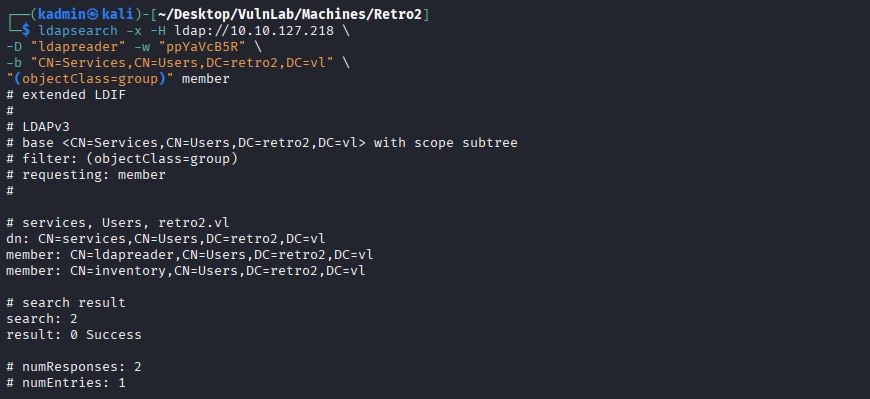The width and height of the screenshot is (870, 399).
Task: Click the "# numResponses: 2" line
Action: (74, 367)
